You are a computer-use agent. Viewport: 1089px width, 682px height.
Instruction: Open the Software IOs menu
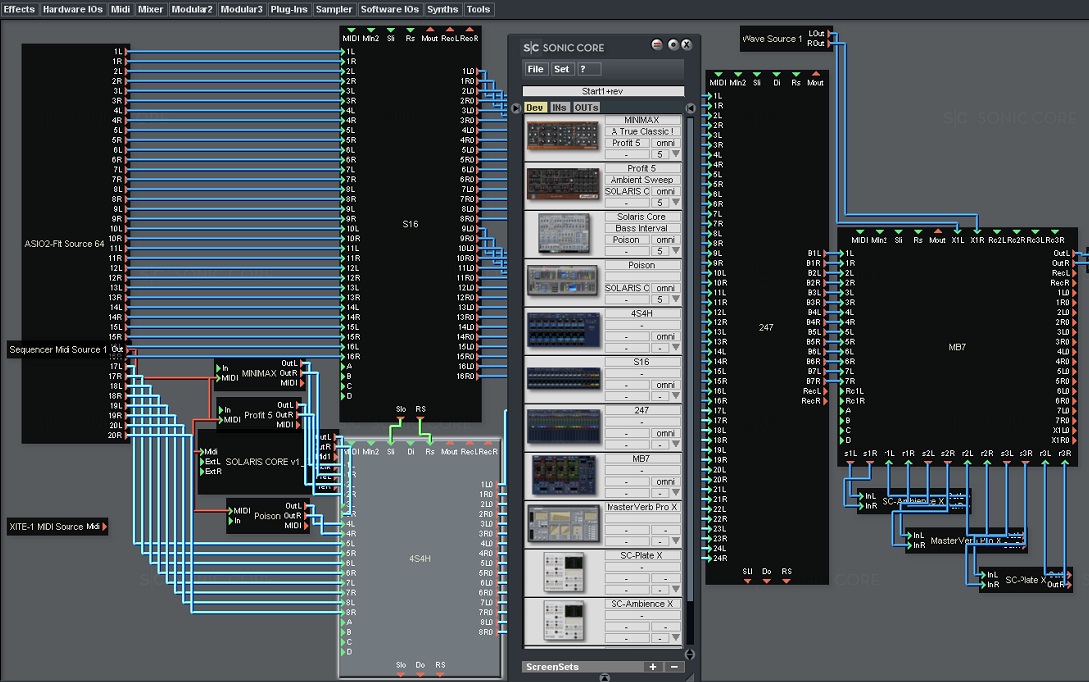(x=390, y=9)
